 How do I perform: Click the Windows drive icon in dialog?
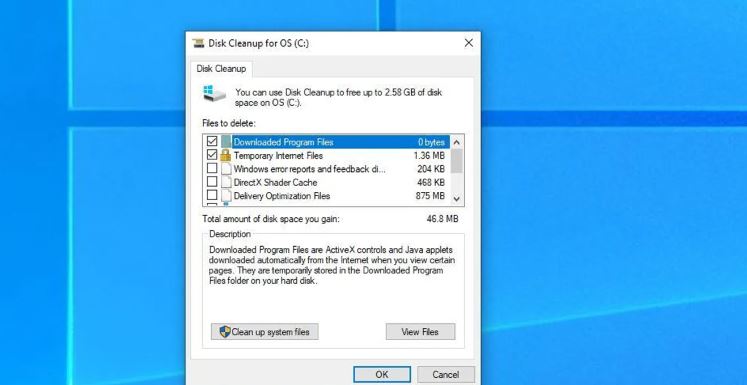[x=214, y=93]
